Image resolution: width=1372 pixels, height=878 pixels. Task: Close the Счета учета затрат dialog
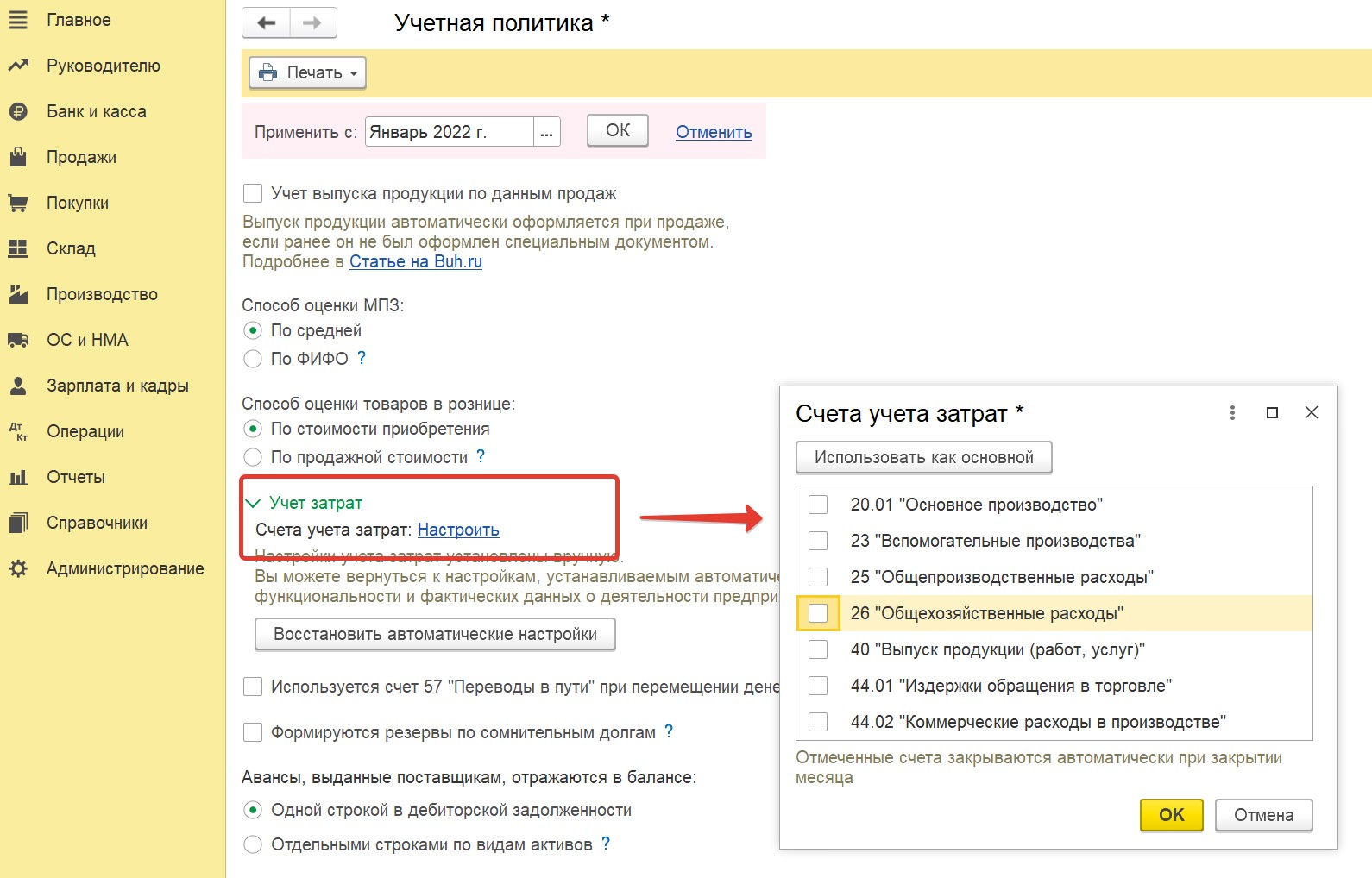[1312, 413]
